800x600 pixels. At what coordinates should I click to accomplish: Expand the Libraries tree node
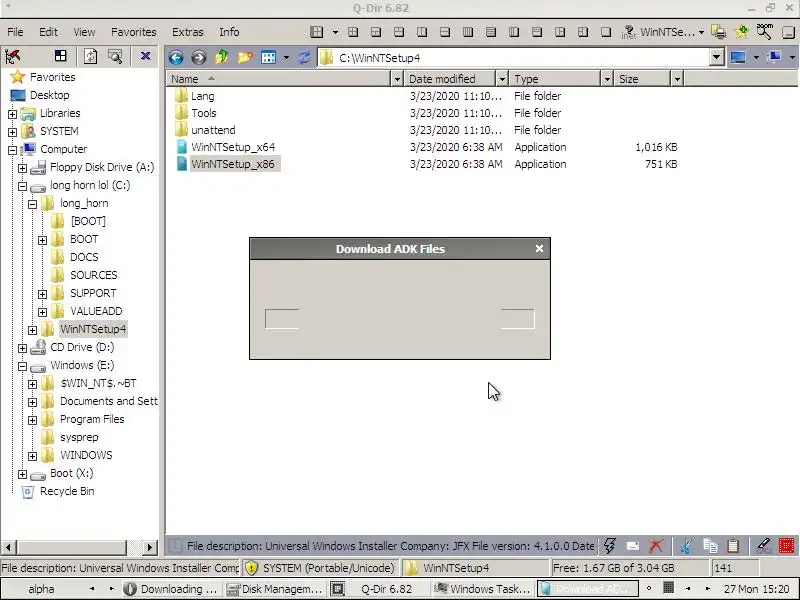[12, 114]
